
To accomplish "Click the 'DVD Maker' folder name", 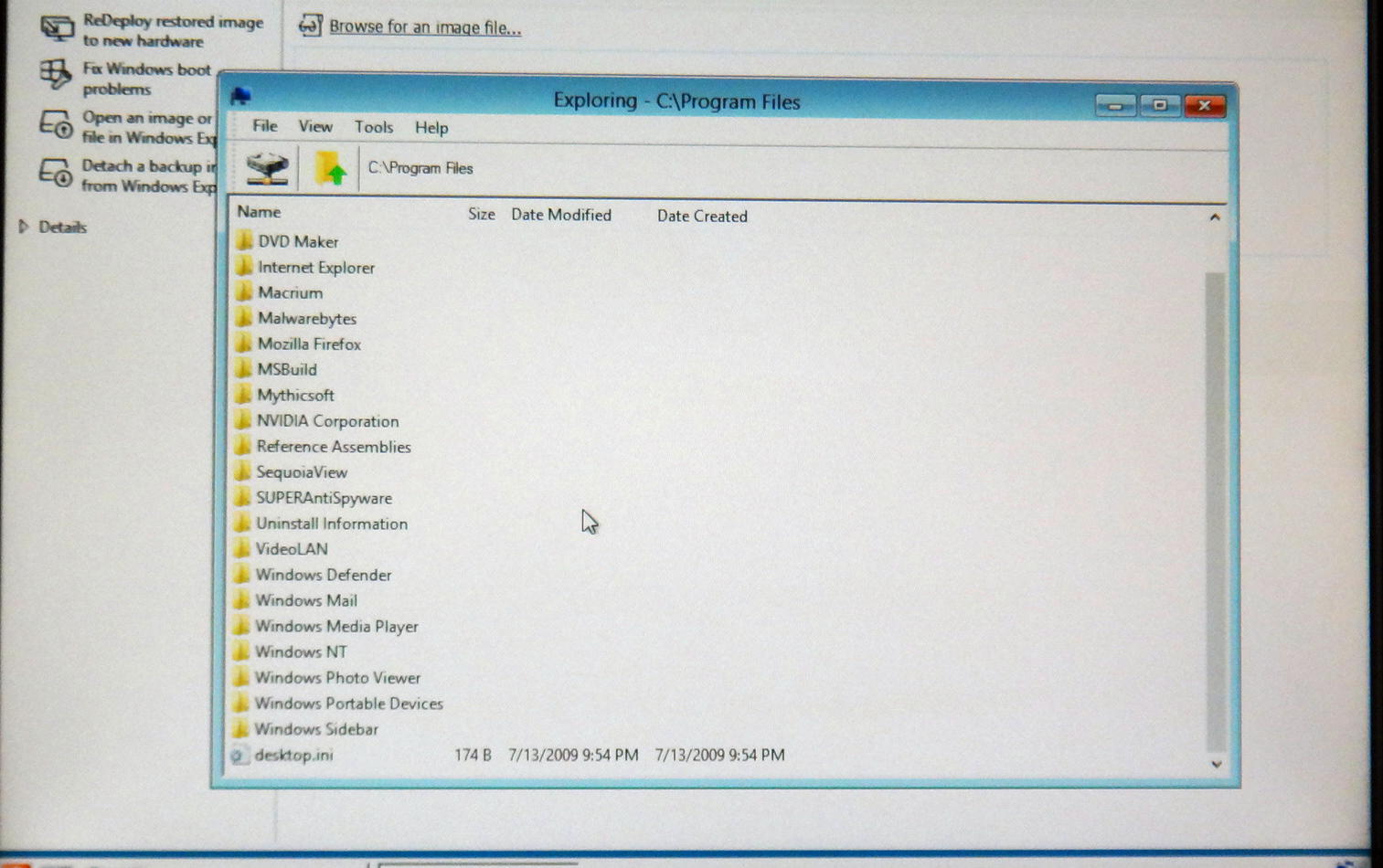I will 298,241.
